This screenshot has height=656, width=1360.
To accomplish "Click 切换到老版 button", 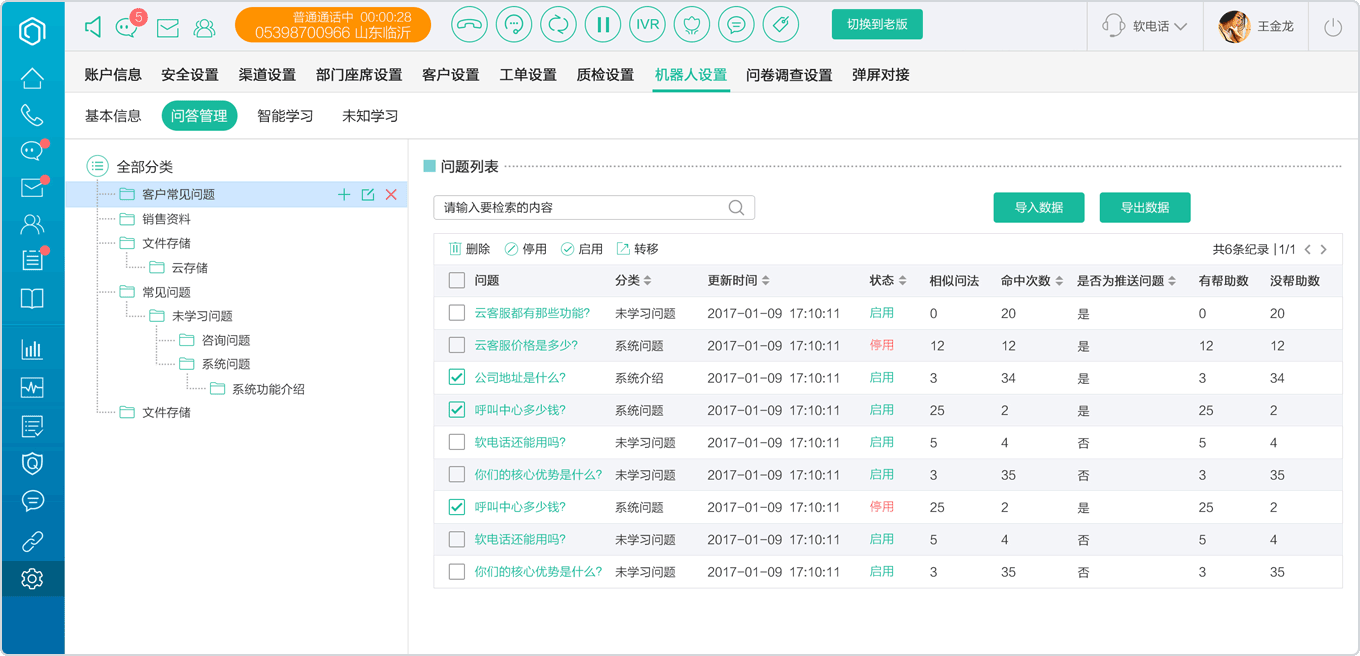I will click(877, 25).
